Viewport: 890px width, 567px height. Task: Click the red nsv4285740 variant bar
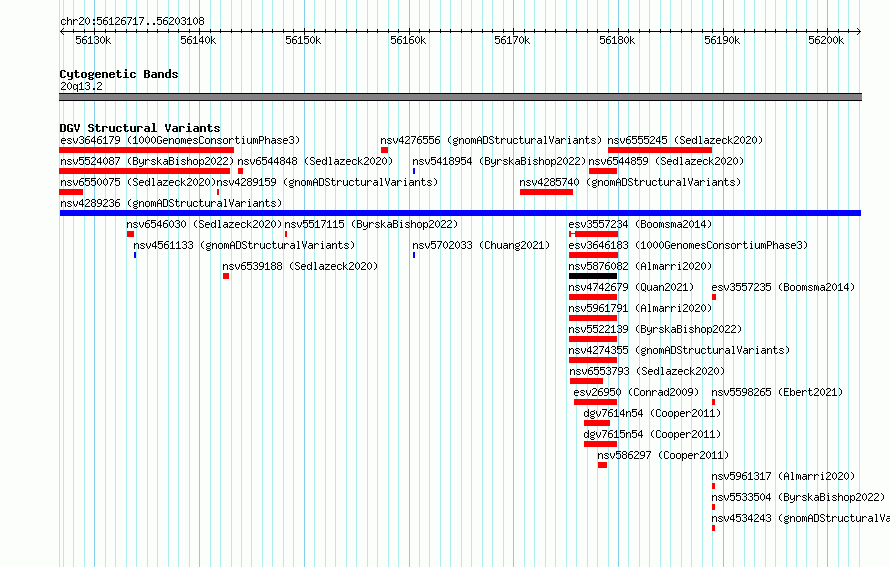(x=546, y=192)
